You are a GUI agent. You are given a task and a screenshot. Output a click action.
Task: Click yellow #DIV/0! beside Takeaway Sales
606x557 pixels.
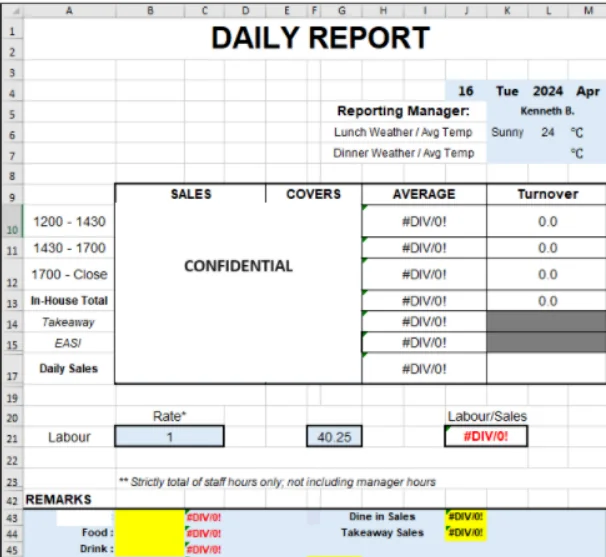point(466,533)
